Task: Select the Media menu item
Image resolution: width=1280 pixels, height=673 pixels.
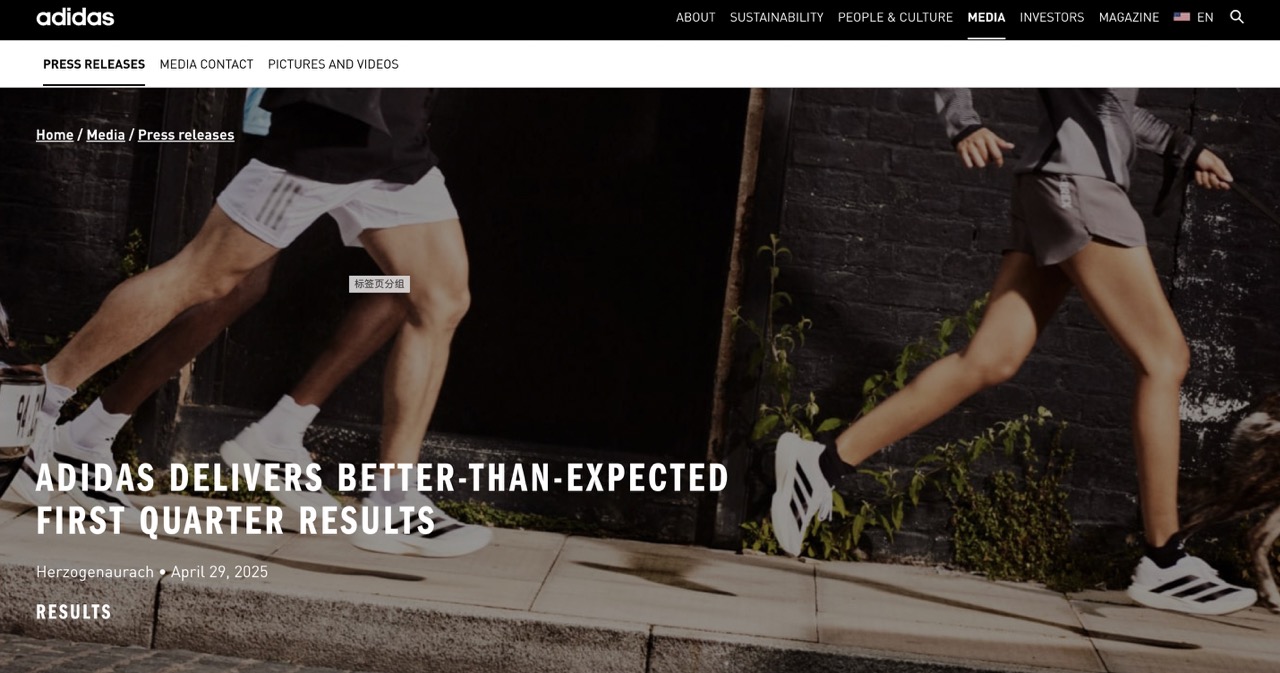Action: pos(986,17)
